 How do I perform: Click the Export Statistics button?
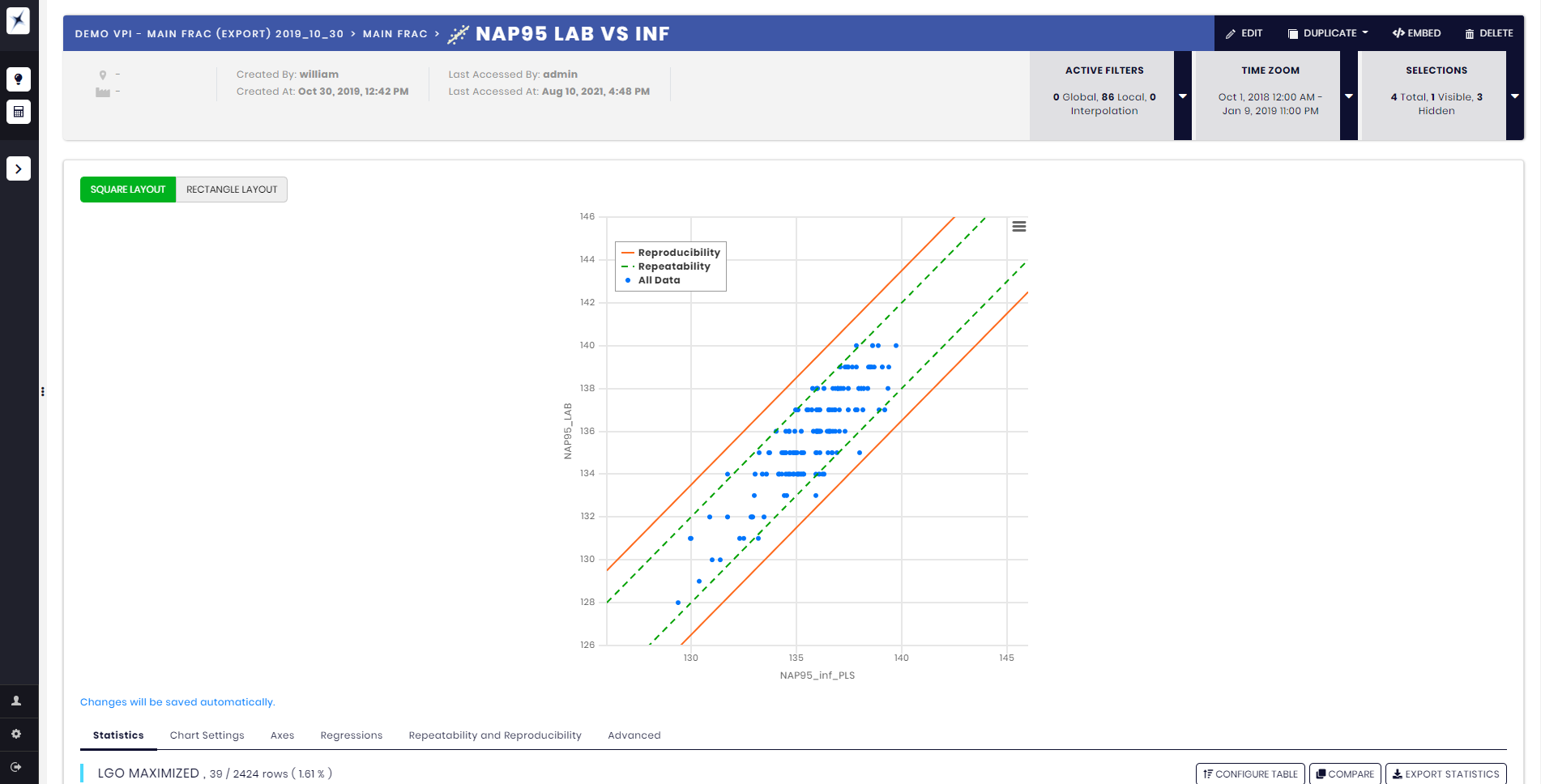(1445, 774)
